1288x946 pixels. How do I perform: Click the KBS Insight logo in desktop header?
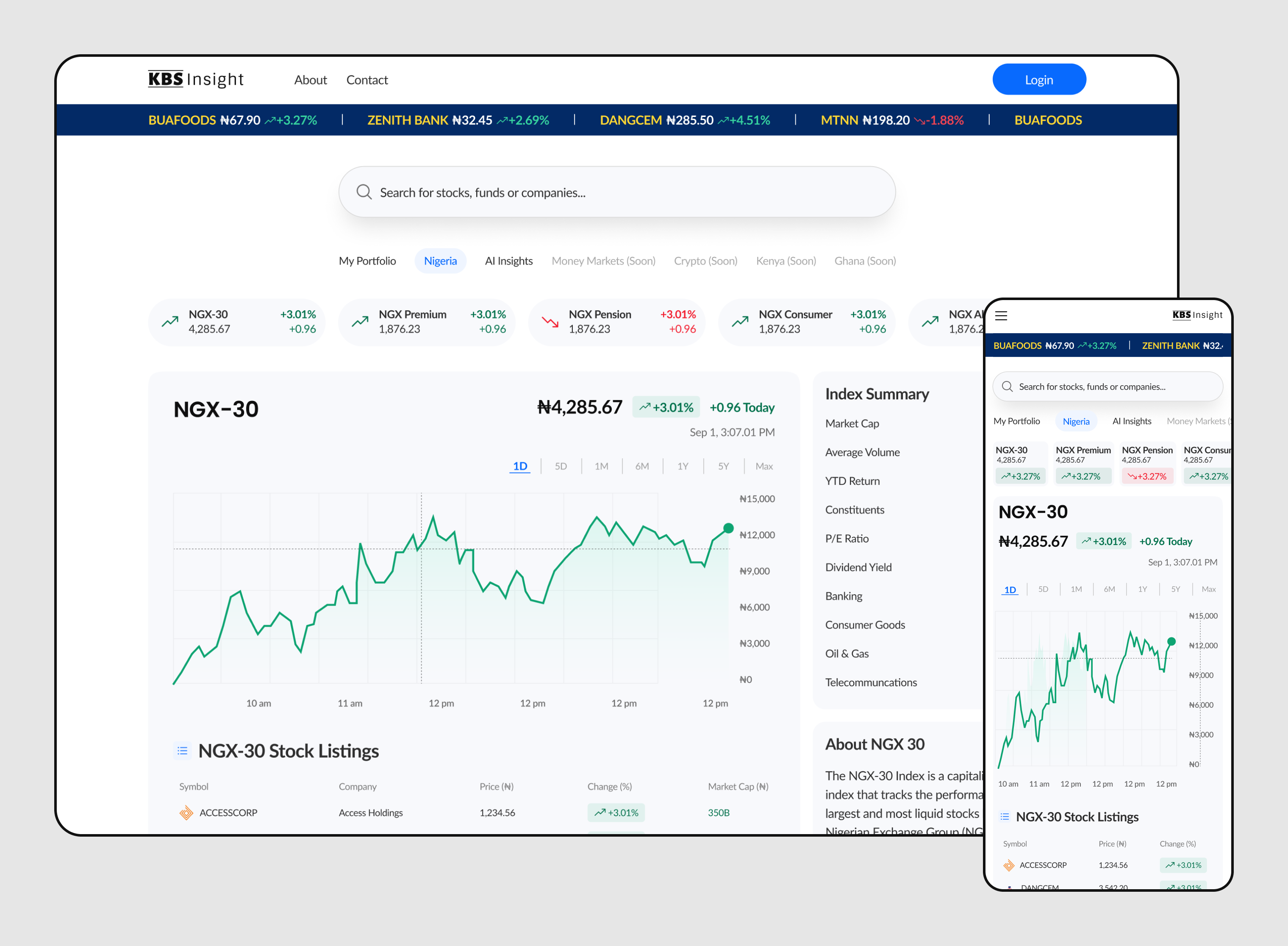click(196, 79)
